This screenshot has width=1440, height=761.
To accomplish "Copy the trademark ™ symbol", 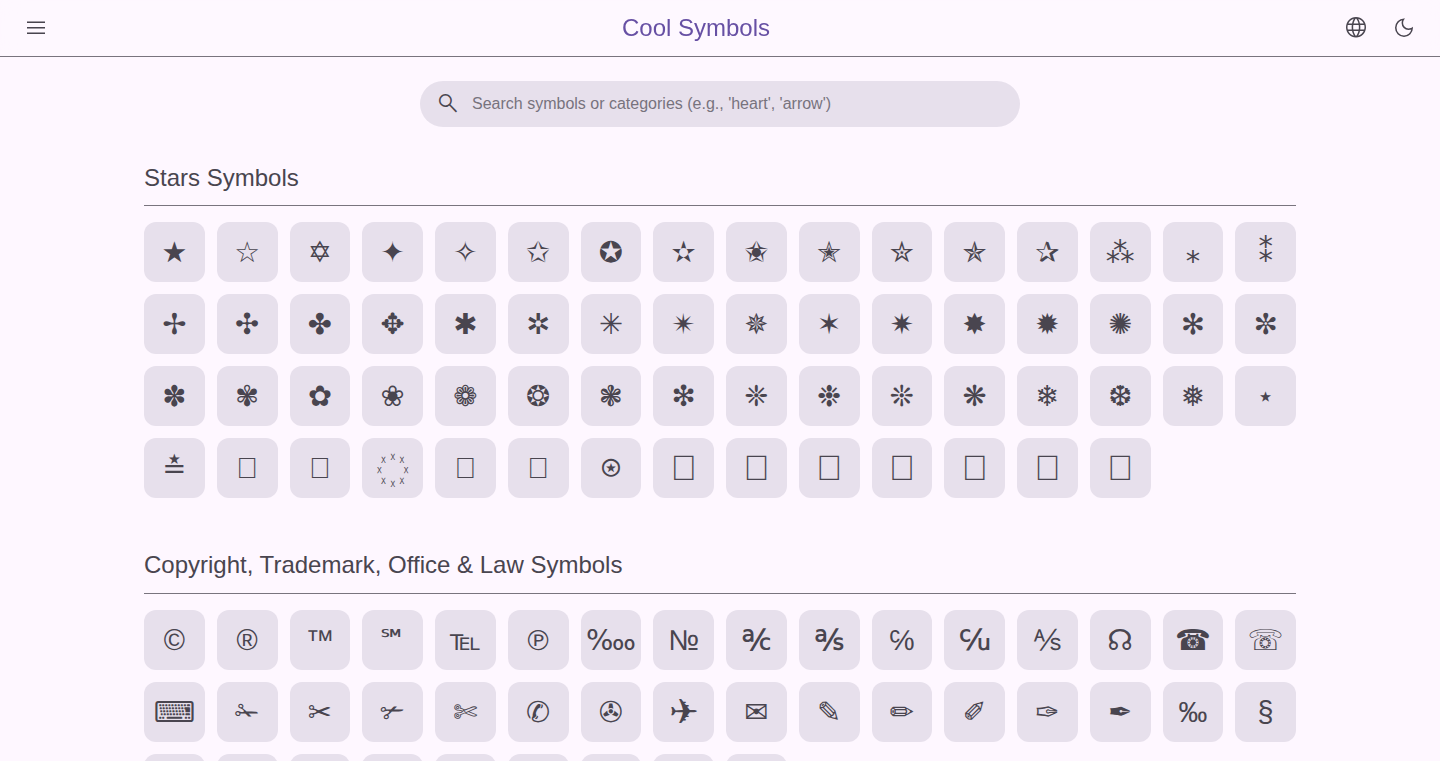I will 320,640.
